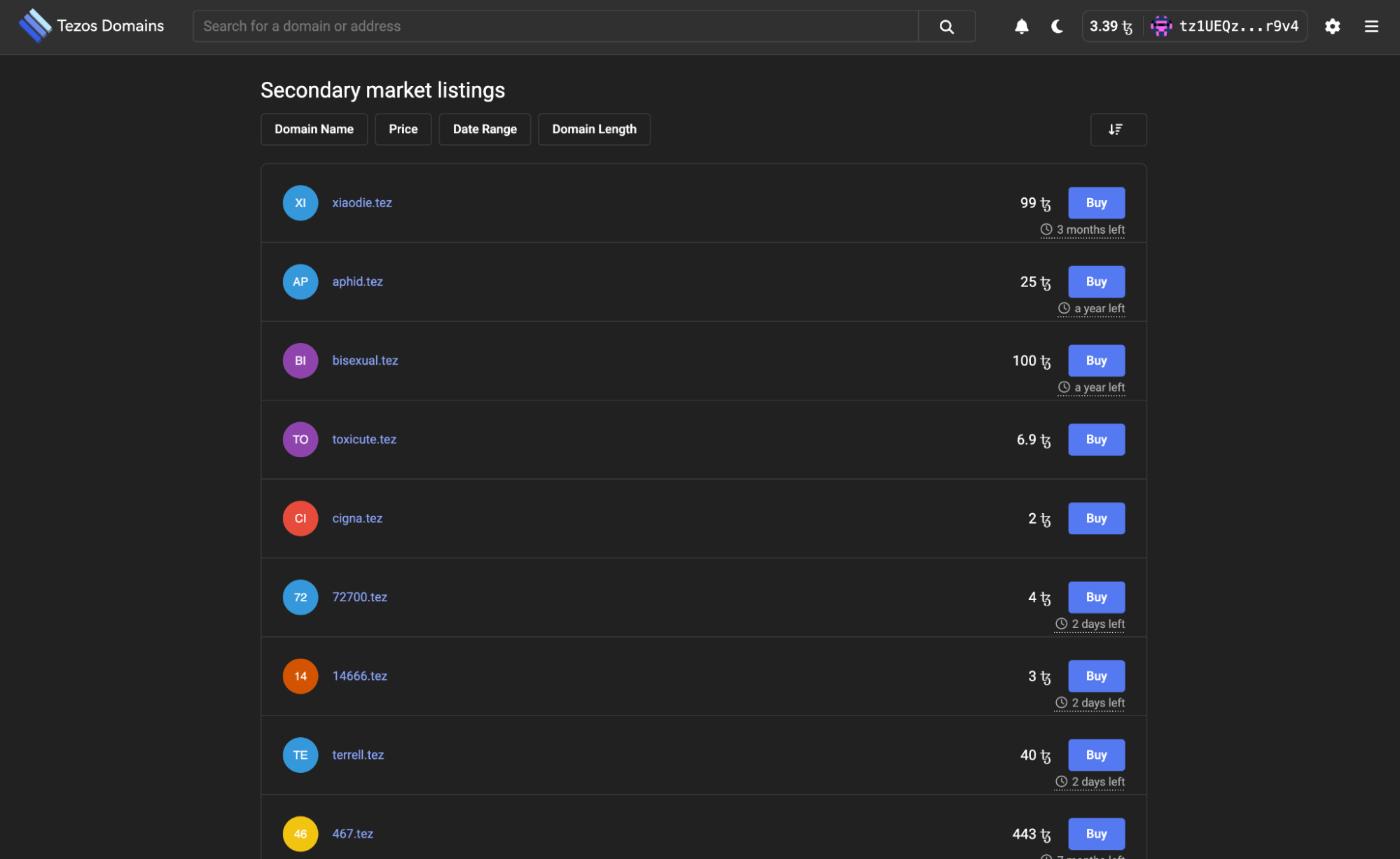This screenshot has width=1400, height=859.
Task: Open settings gear icon
Action: coord(1332,27)
